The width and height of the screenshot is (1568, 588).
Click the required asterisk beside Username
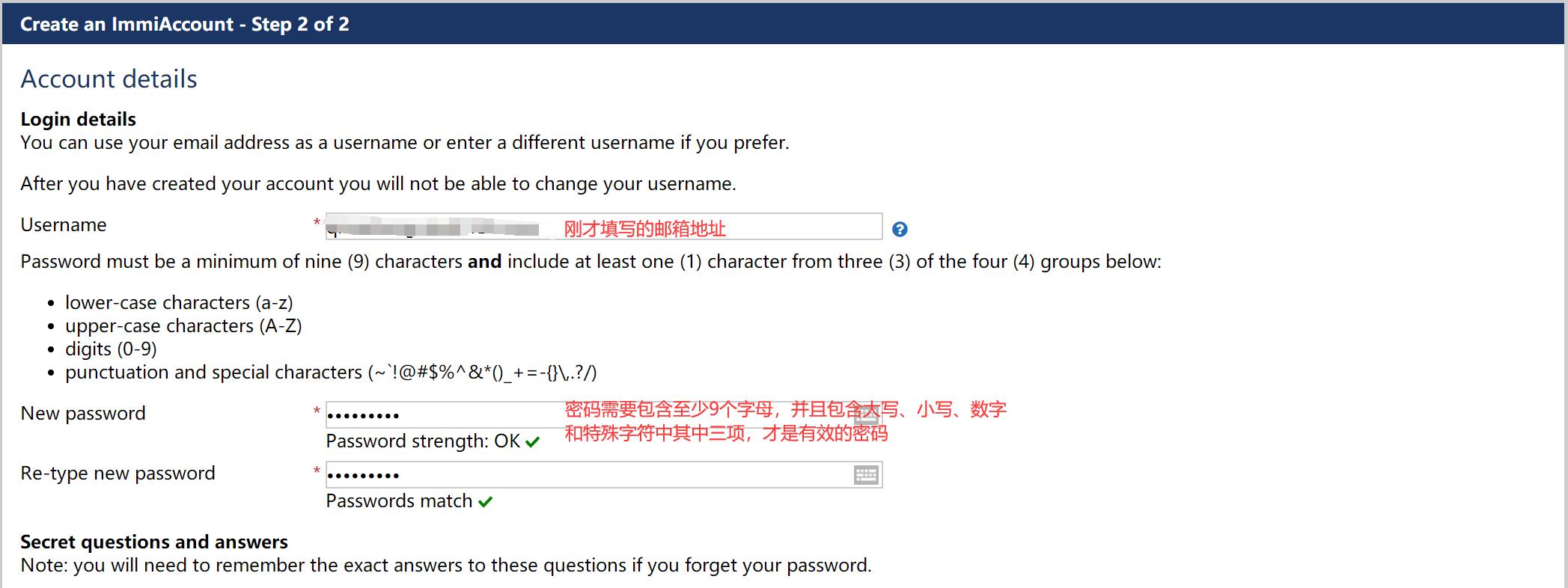click(316, 223)
